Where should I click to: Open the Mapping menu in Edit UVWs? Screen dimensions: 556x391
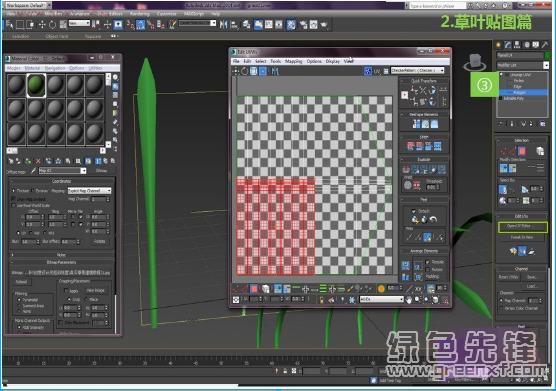[294, 61]
